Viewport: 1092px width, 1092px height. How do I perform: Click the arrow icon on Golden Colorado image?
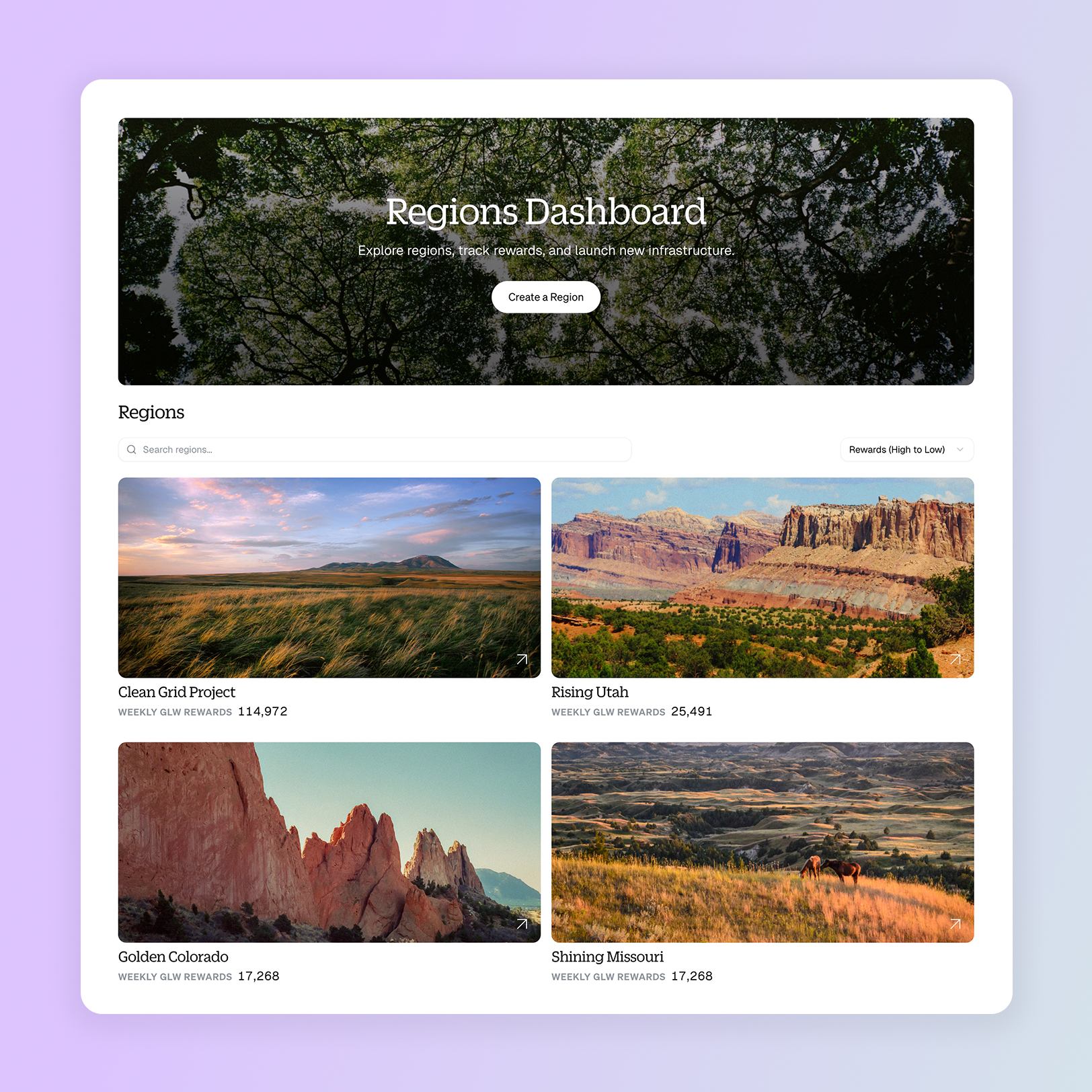click(x=522, y=924)
